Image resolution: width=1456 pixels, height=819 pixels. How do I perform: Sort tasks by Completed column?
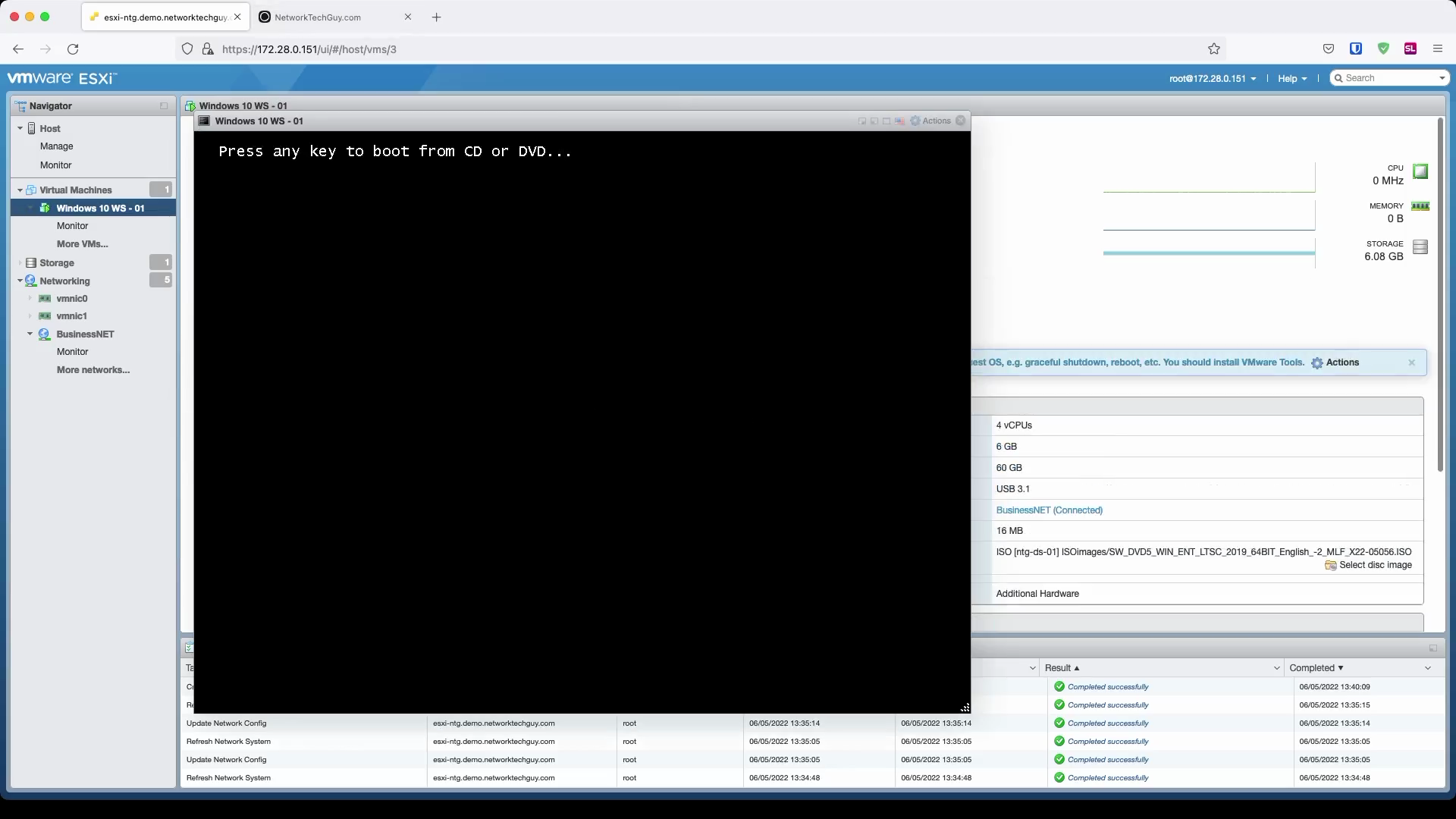point(1316,668)
